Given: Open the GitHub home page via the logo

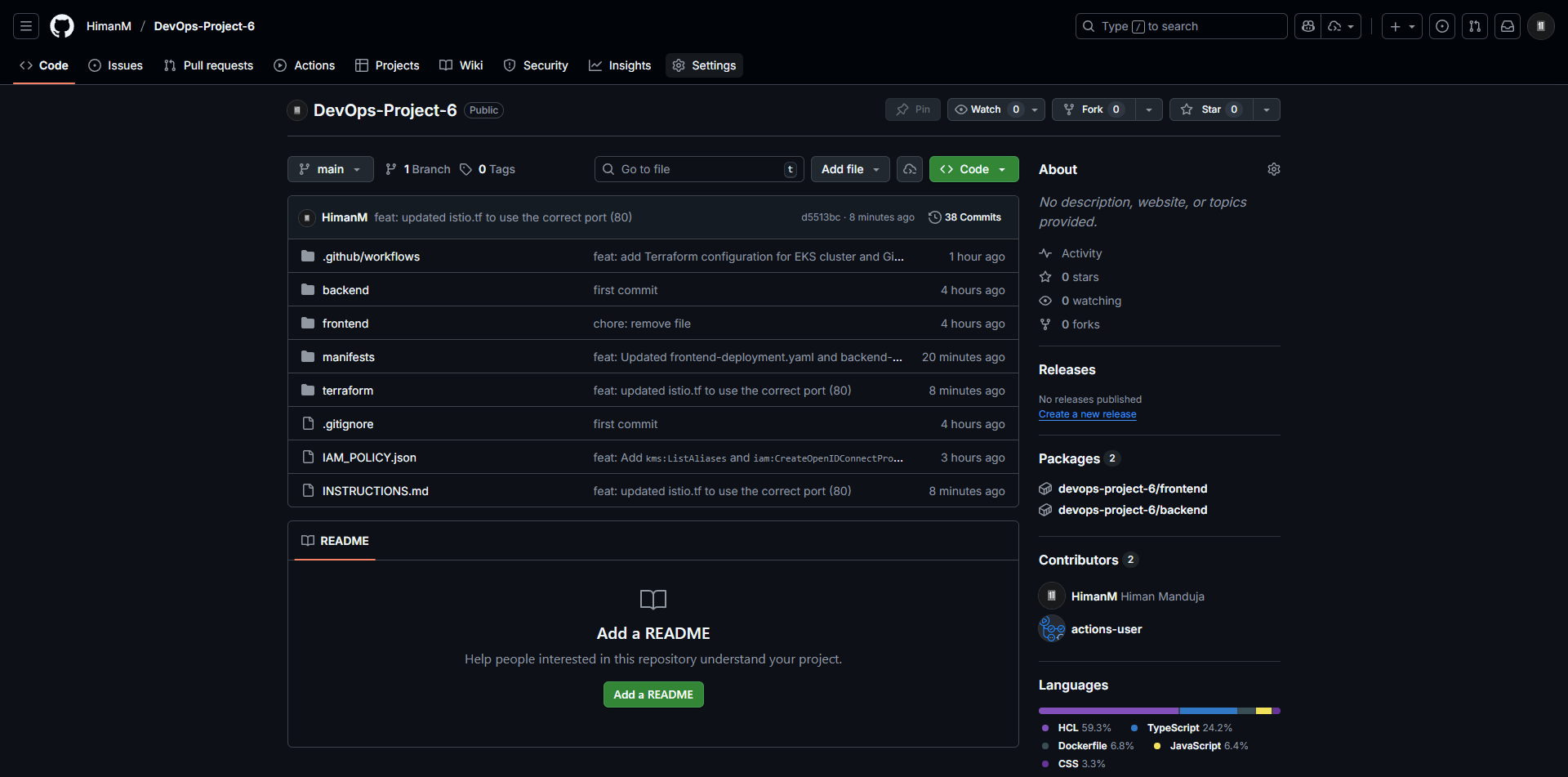Looking at the screenshot, I should [61, 25].
